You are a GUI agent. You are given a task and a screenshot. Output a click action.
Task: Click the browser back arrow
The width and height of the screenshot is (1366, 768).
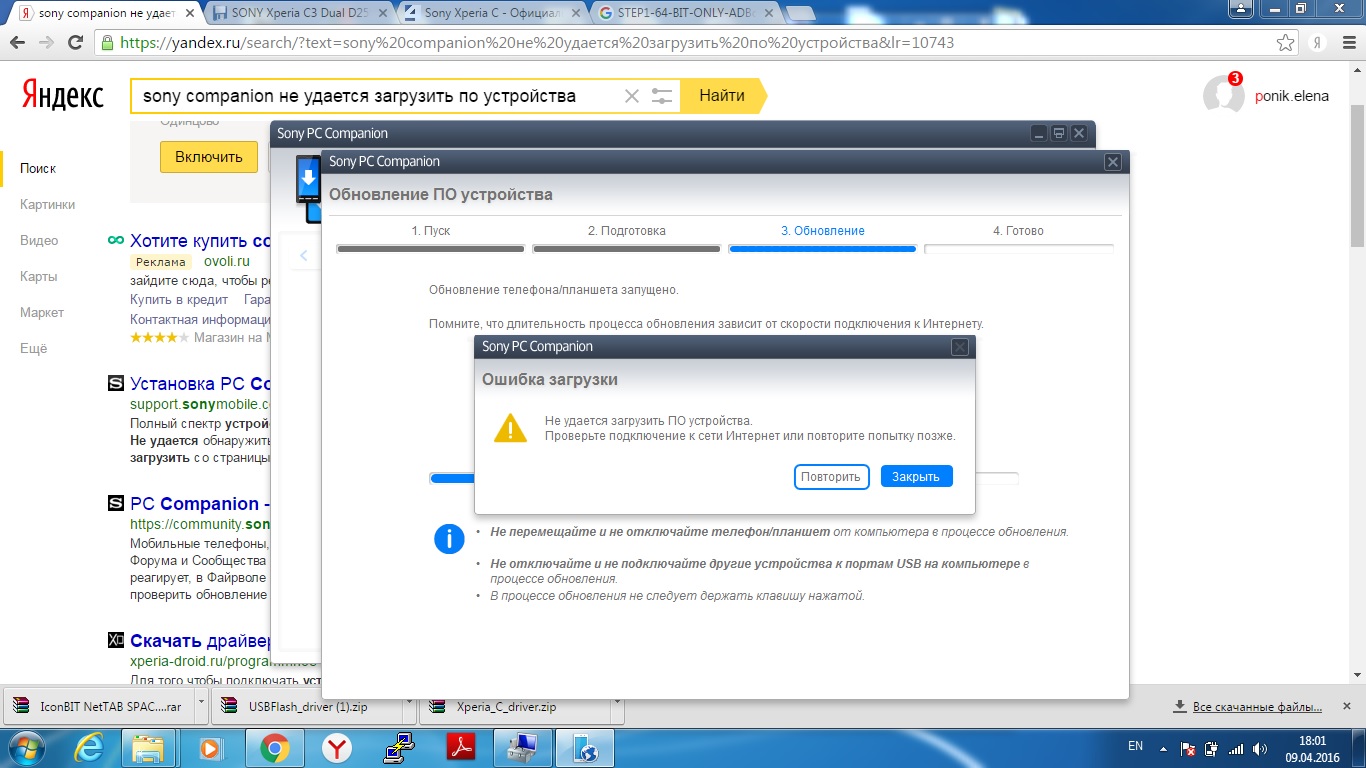[x=17, y=43]
